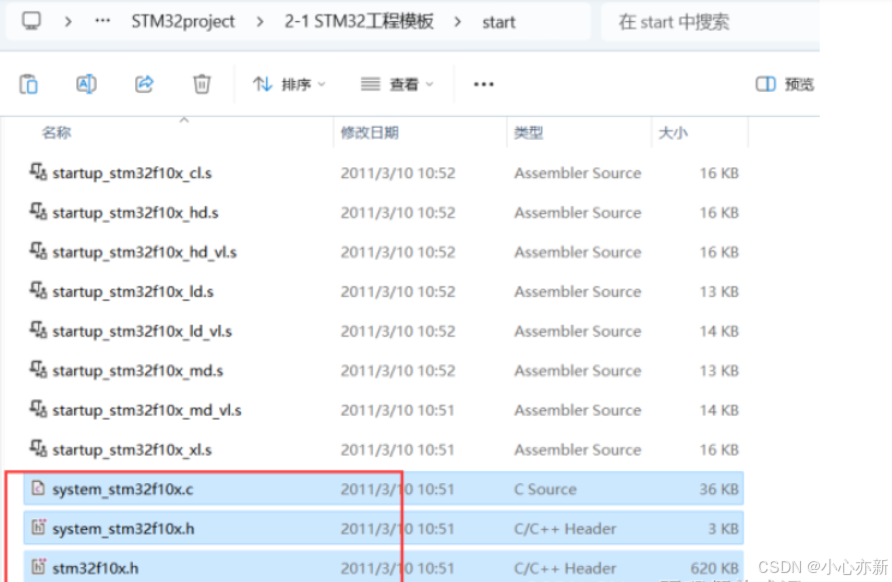
Task: Click icon of startup_stm32f10x_hd_vl.s file
Action: pyautogui.click(x=38, y=250)
